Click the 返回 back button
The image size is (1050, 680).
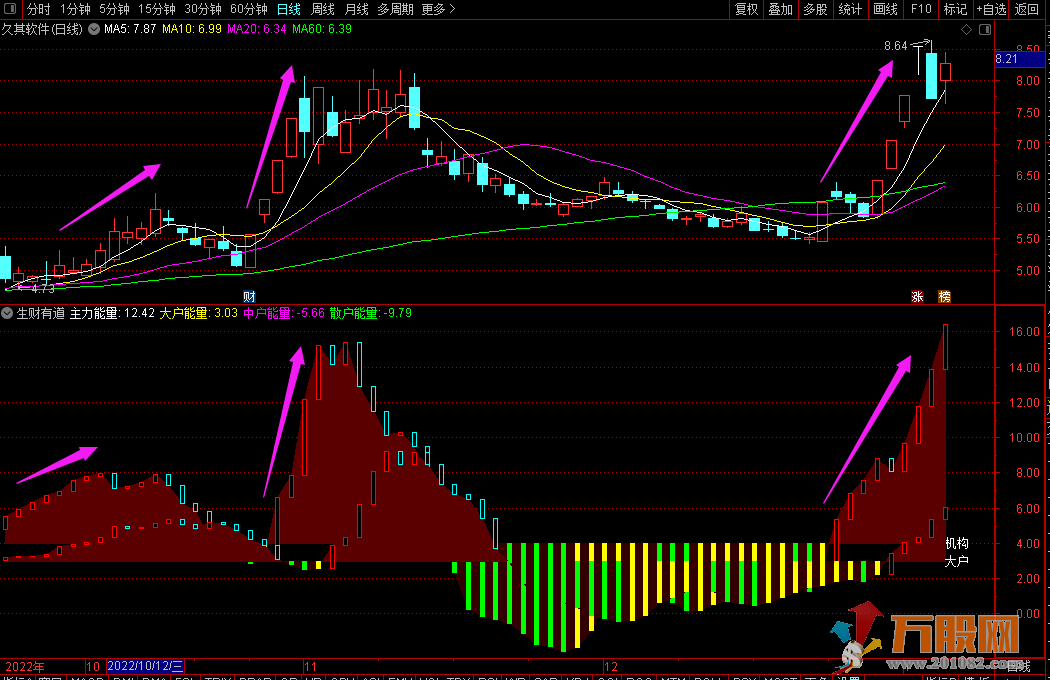tap(1027, 9)
